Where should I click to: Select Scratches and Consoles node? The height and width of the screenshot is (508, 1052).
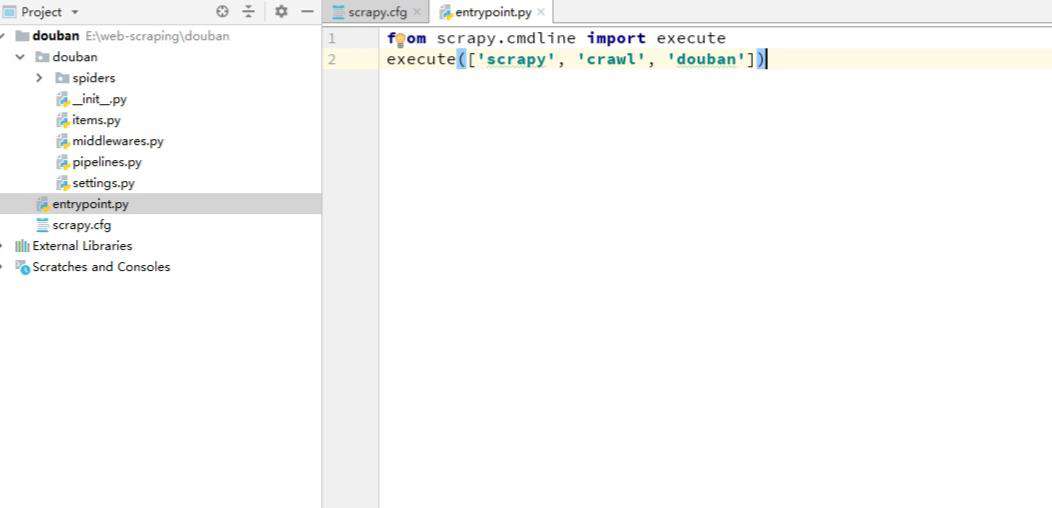(x=101, y=266)
